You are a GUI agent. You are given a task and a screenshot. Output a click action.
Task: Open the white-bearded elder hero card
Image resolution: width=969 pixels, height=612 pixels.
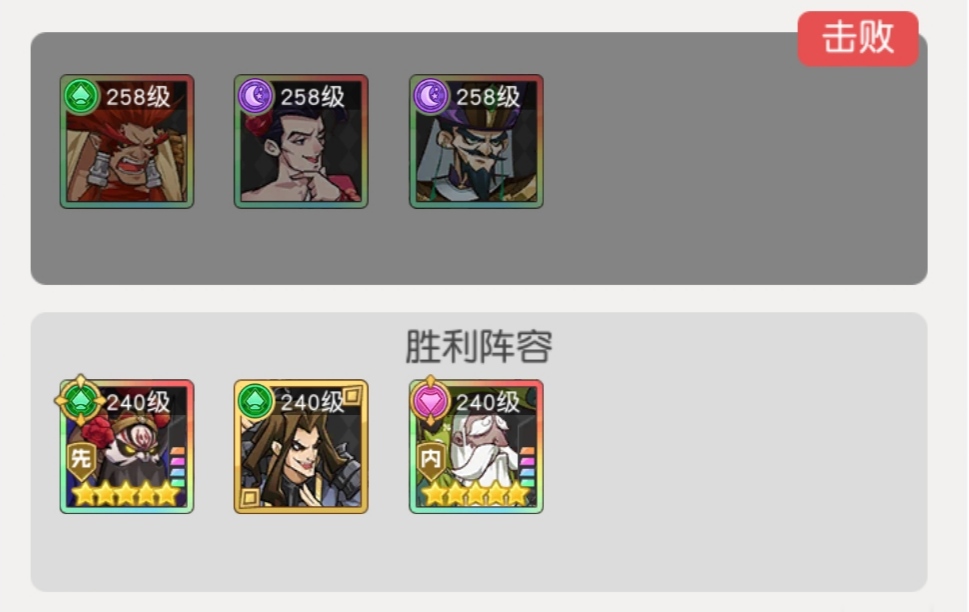(x=476, y=446)
